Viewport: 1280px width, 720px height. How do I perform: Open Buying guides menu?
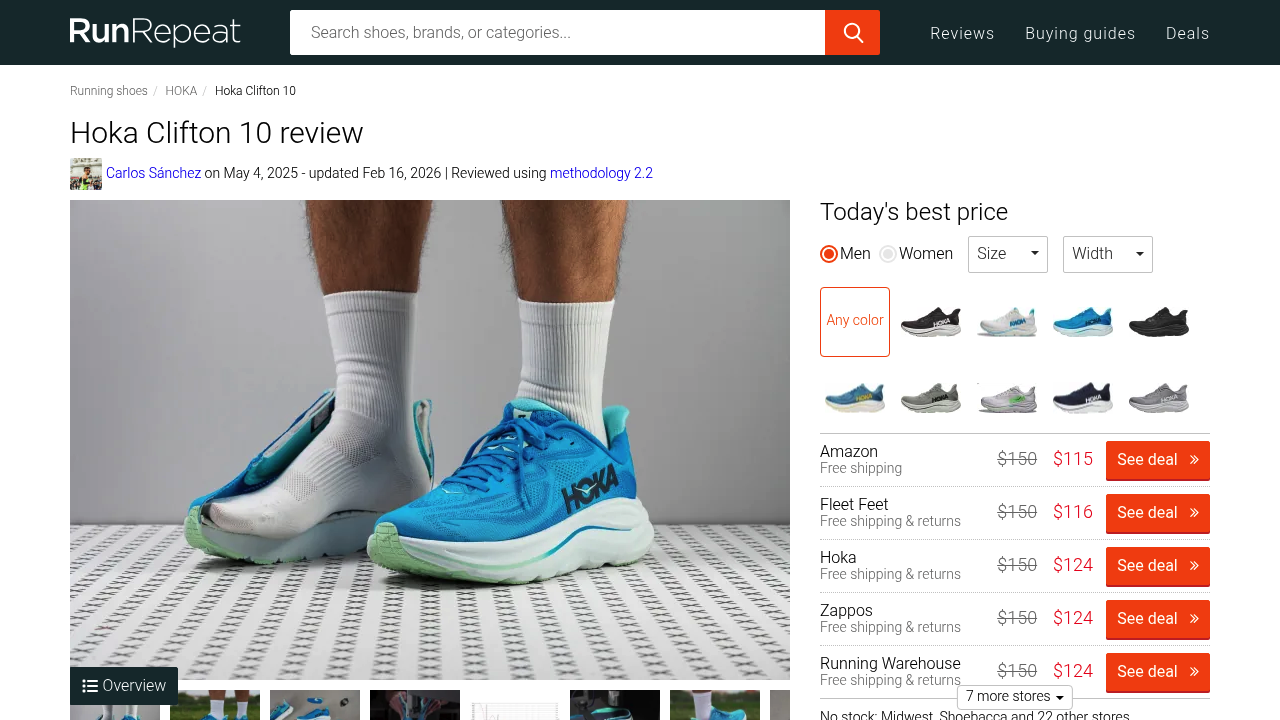pyautogui.click(x=1080, y=33)
